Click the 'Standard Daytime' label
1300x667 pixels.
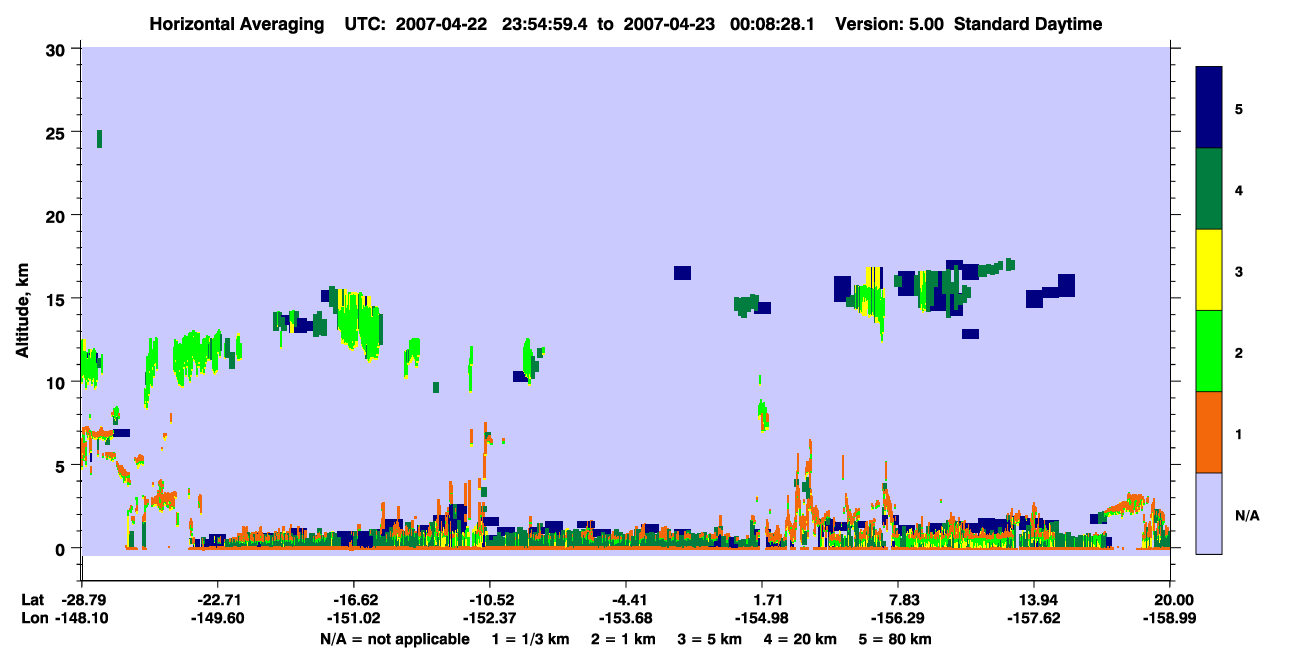click(x=1028, y=24)
